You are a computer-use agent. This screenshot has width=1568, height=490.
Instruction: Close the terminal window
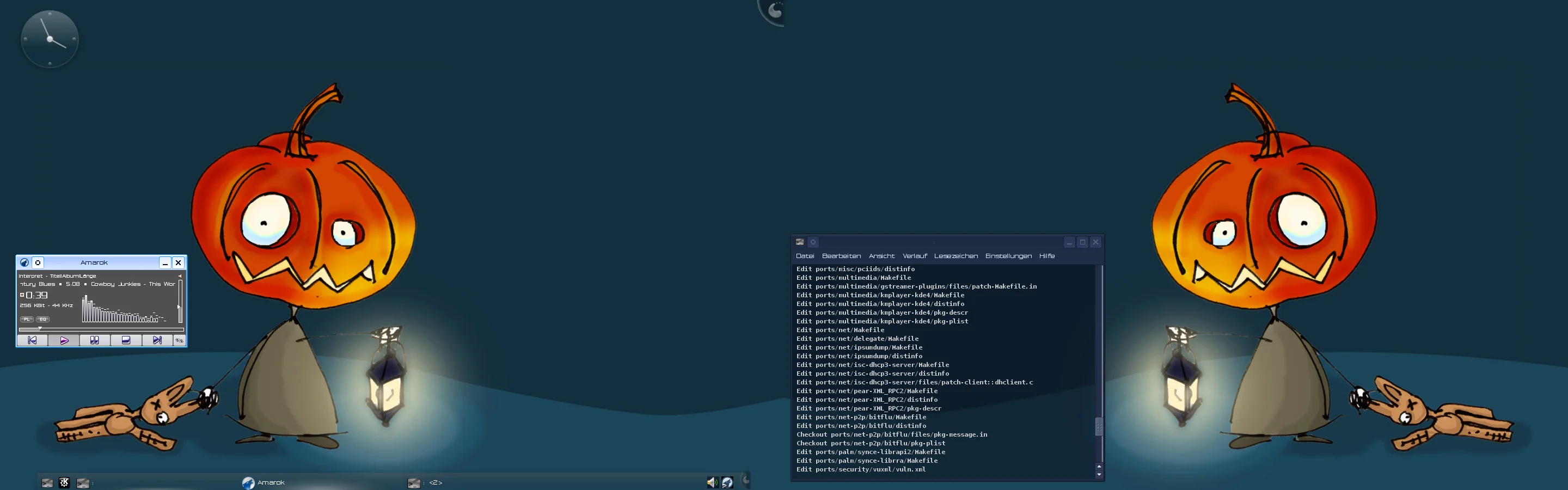pos(1095,242)
